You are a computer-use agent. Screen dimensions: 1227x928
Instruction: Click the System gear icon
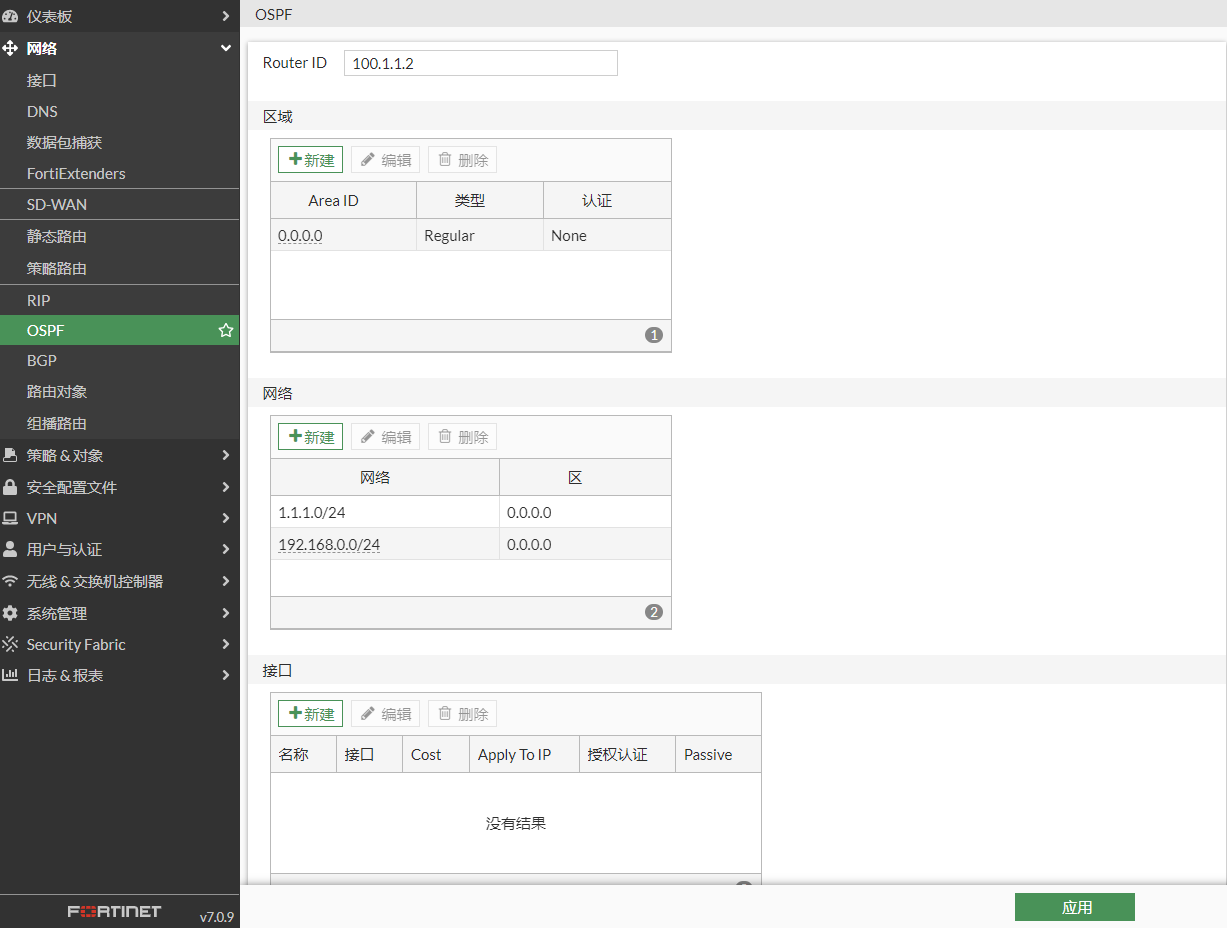tap(10, 613)
